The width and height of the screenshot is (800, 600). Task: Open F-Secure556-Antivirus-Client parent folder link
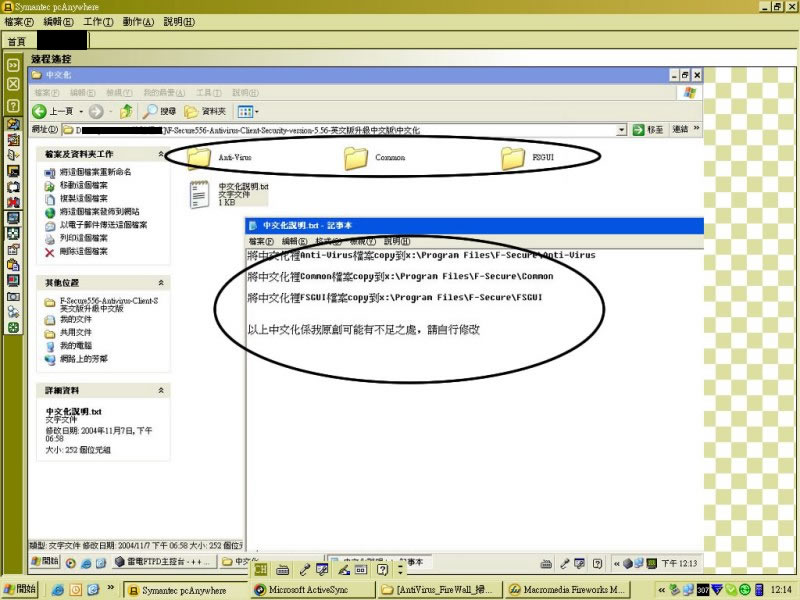pyautogui.click(x=109, y=305)
